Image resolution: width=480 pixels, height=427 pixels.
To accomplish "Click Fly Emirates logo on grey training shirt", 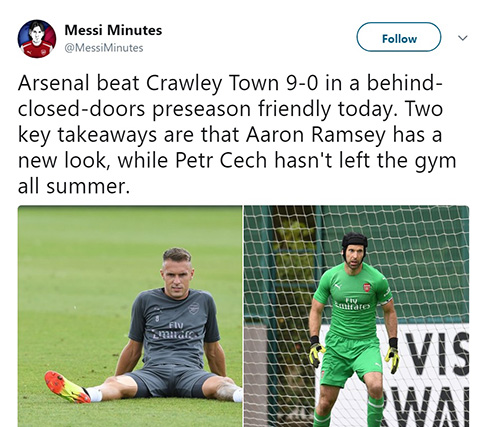I will coord(174,330).
